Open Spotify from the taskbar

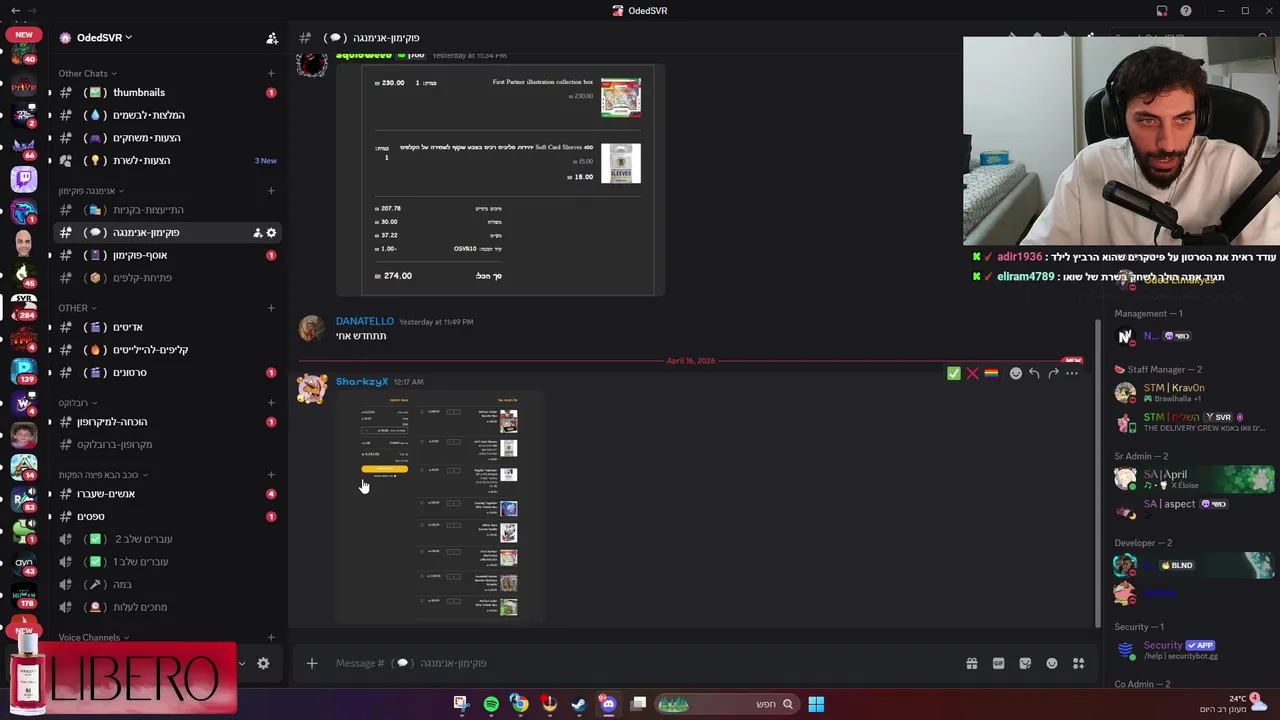point(491,704)
